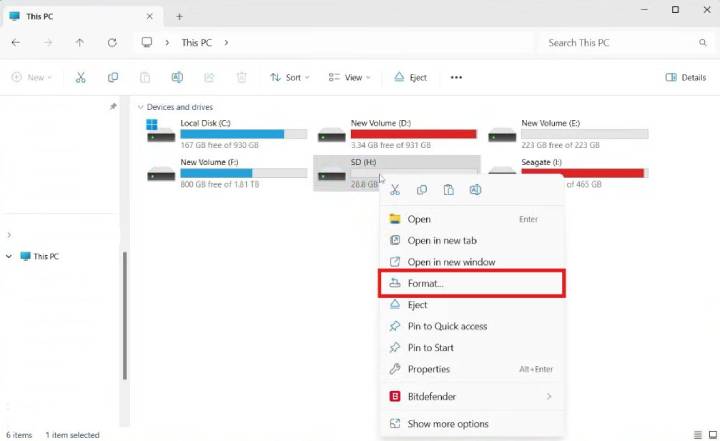Toggle the Details pane button
The image size is (720, 441).
(686, 77)
